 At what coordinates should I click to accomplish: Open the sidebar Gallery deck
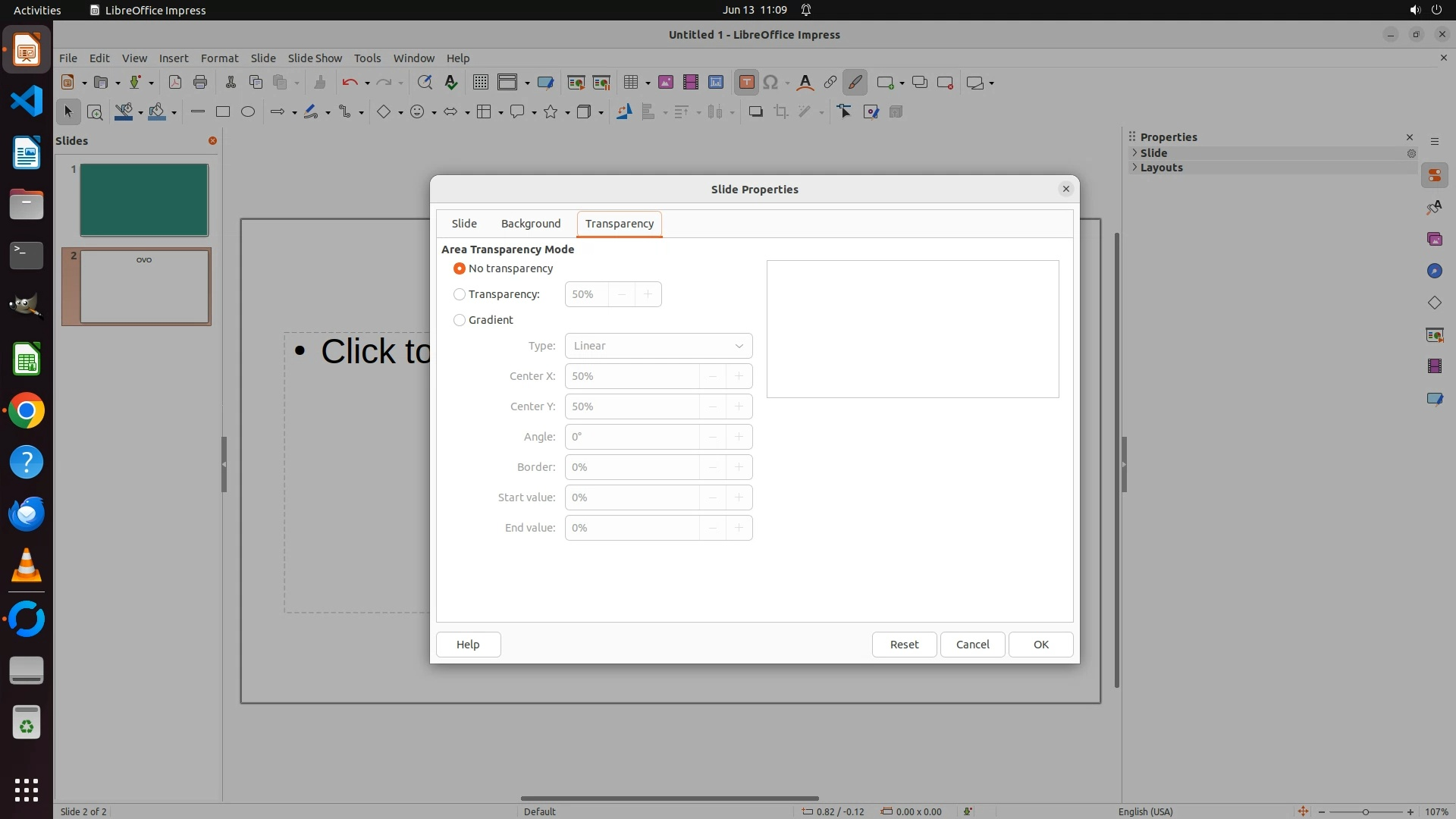coord(1434,239)
